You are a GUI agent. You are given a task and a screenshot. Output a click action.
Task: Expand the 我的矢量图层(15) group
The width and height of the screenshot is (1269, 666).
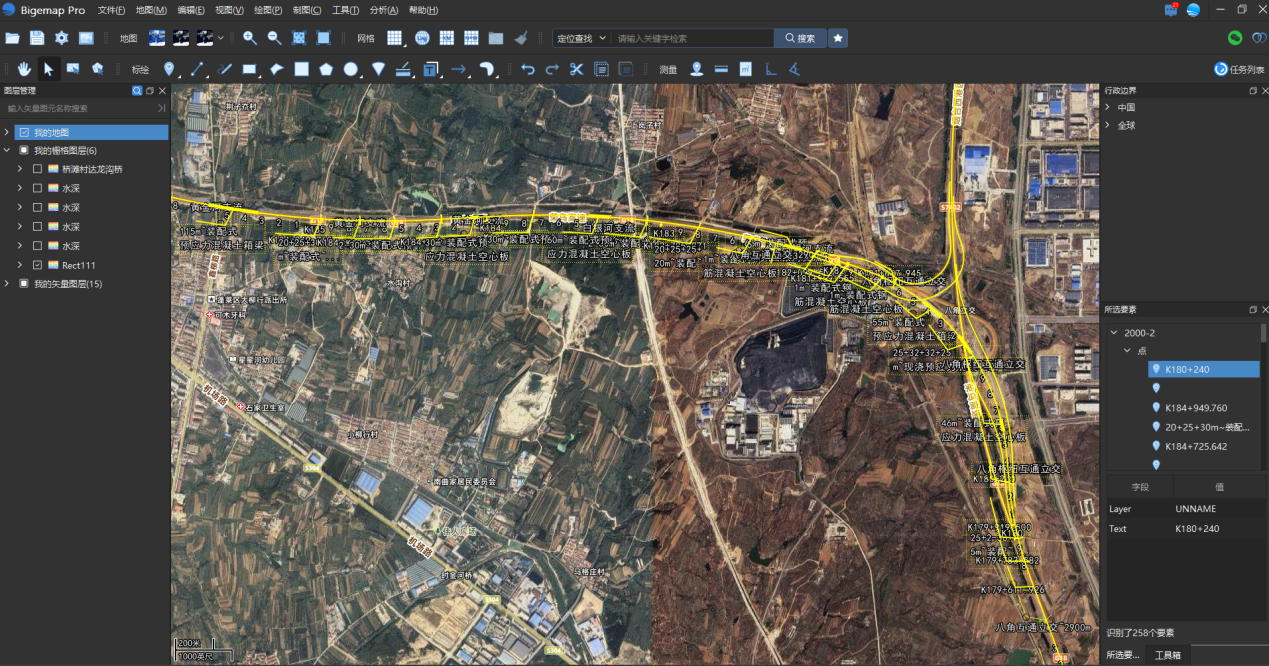click(8, 284)
